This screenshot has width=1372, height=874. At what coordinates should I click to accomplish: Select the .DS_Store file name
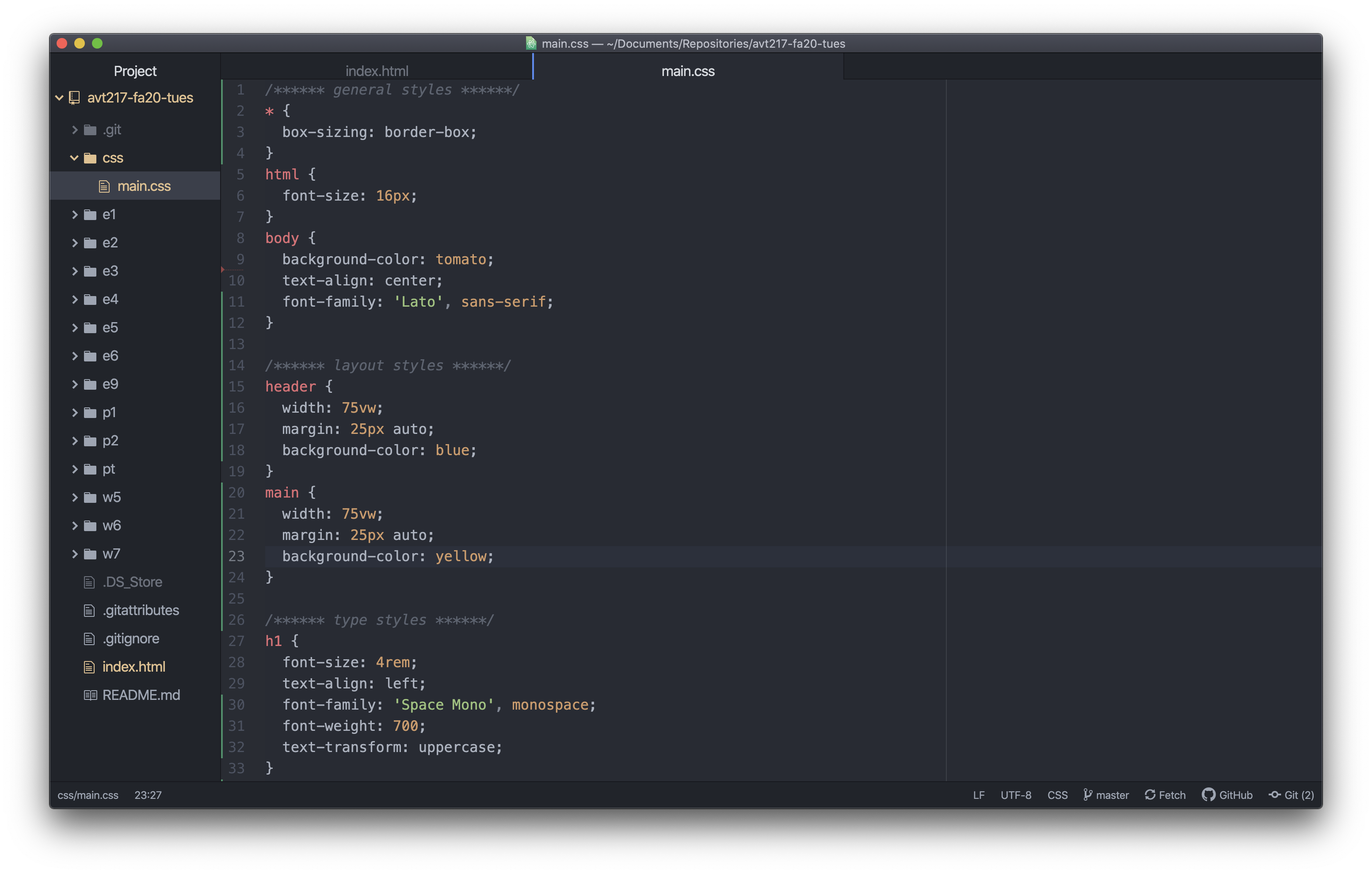pos(132,582)
